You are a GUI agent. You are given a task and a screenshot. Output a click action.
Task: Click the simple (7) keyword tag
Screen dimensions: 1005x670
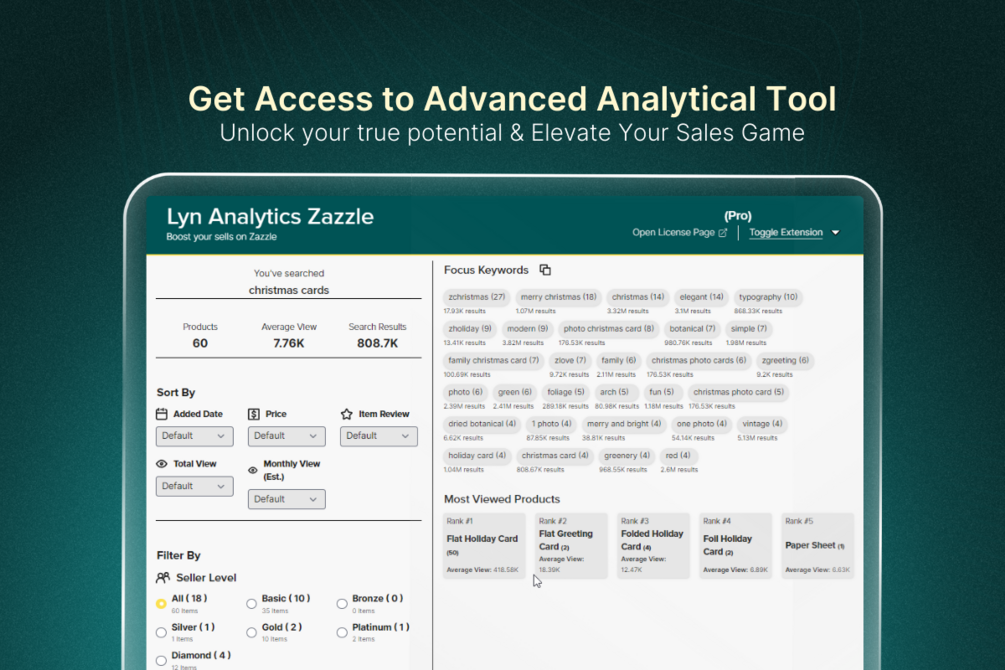[x=749, y=329]
